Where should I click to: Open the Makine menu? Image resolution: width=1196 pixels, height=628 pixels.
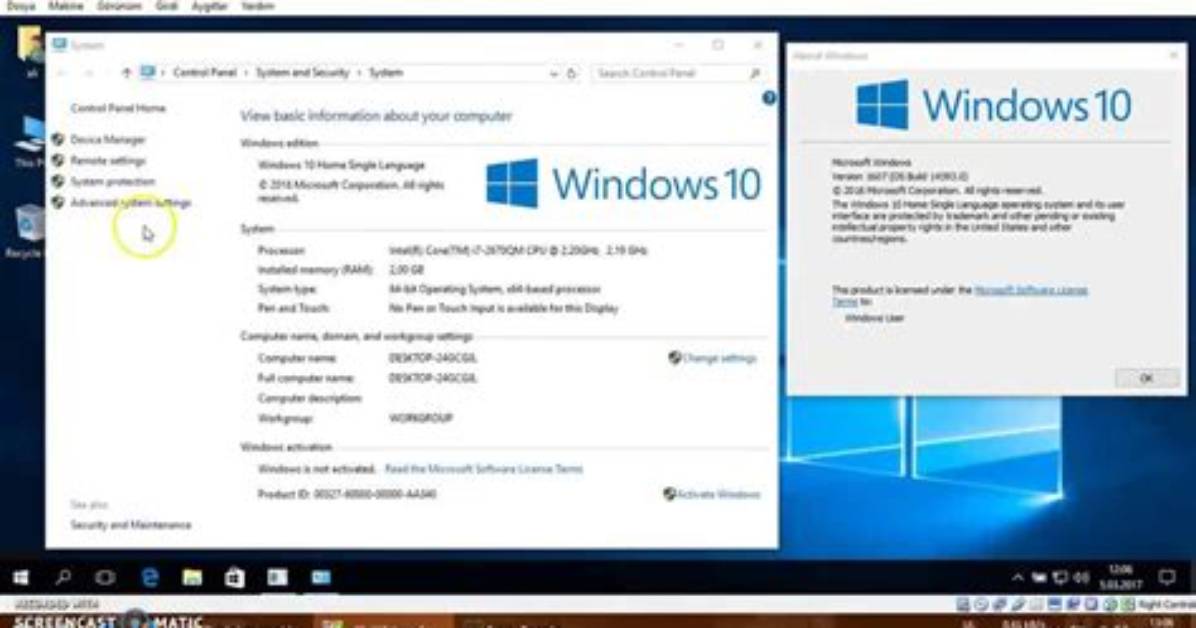66,6
